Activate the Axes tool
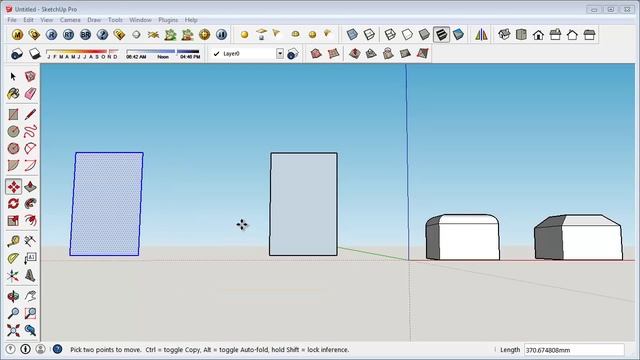The height and width of the screenshot is (360, 640). [13, 276]
